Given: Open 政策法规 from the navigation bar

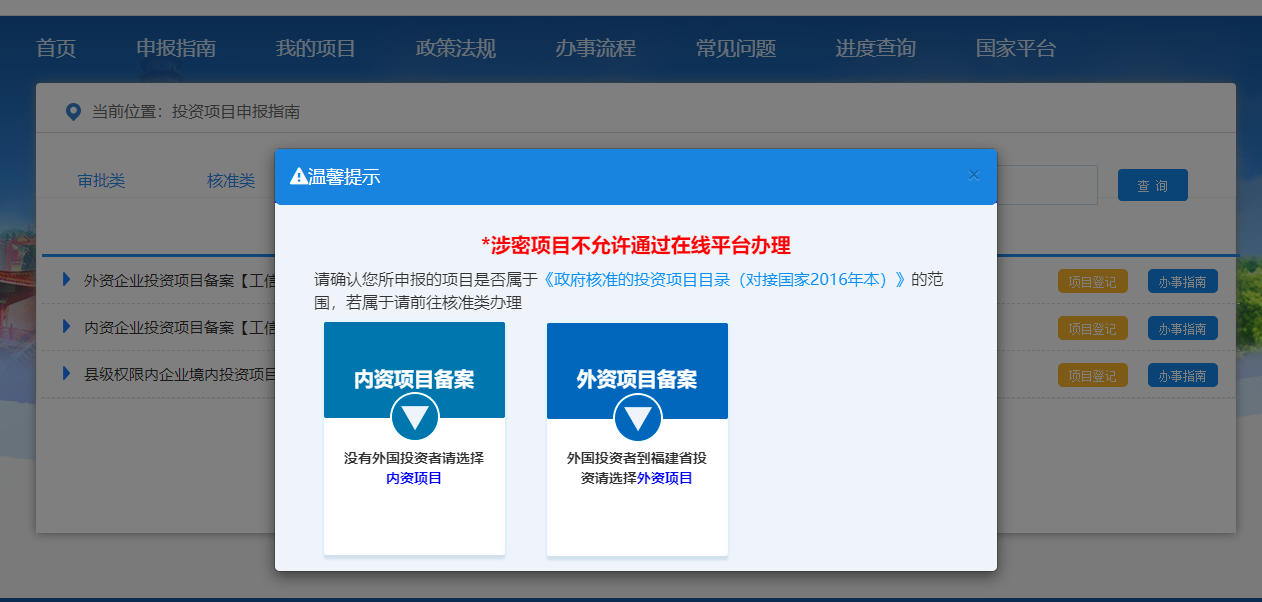Looking at the screenshot, I should click(455, 48).
